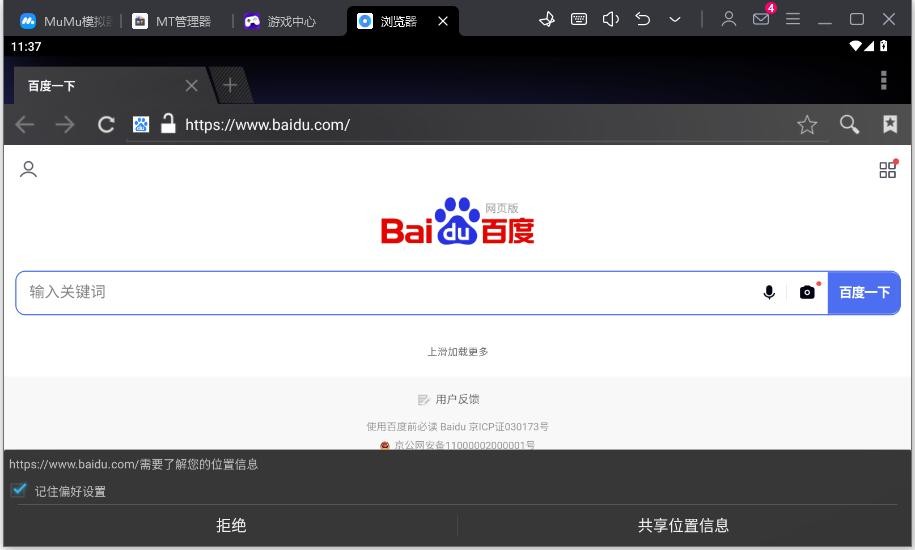Click the pin-window icon in the emulator toolbar
Viewport: 915px width, 550px height.
(547, 19)
